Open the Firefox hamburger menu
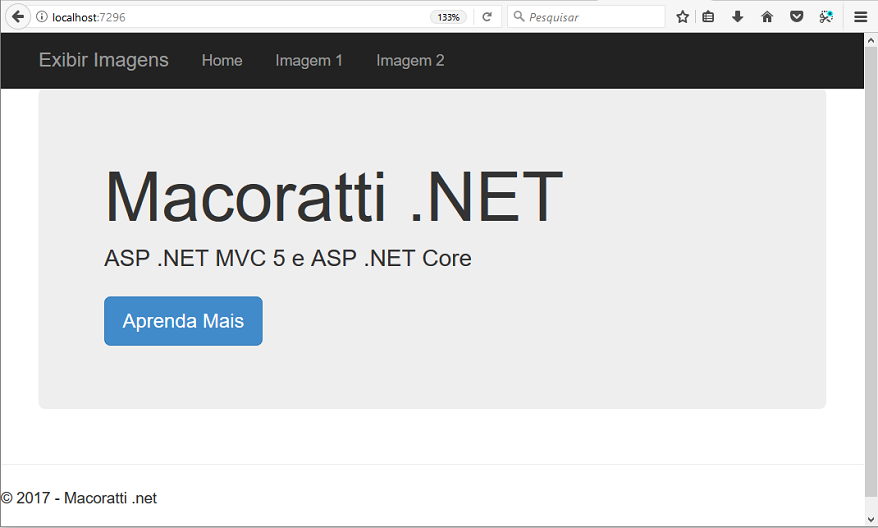 pos(861,17)
